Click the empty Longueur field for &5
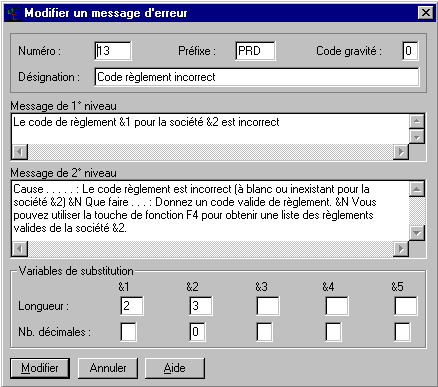438x387 pixels. point(406,306)
